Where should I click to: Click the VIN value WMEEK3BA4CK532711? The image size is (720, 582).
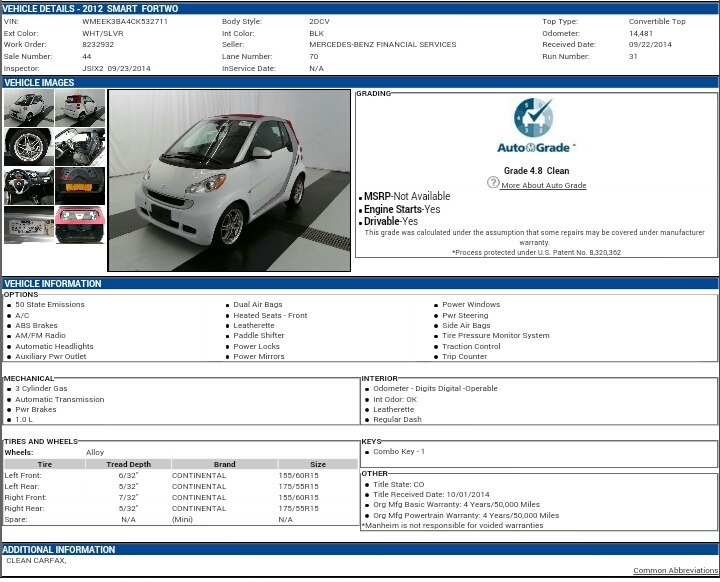(125, 21)
